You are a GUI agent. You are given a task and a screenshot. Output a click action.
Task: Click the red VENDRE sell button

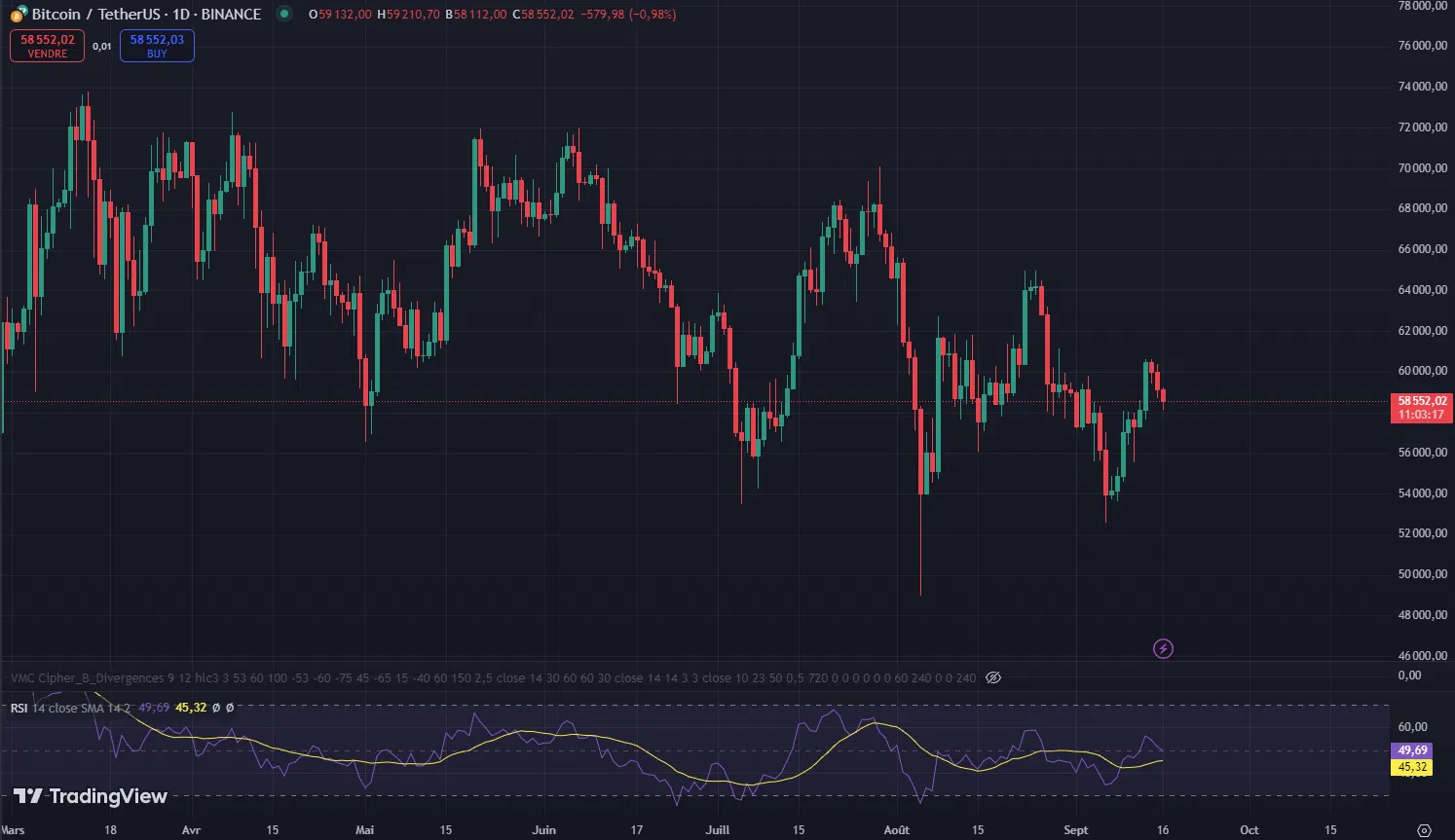coord(47,46)
